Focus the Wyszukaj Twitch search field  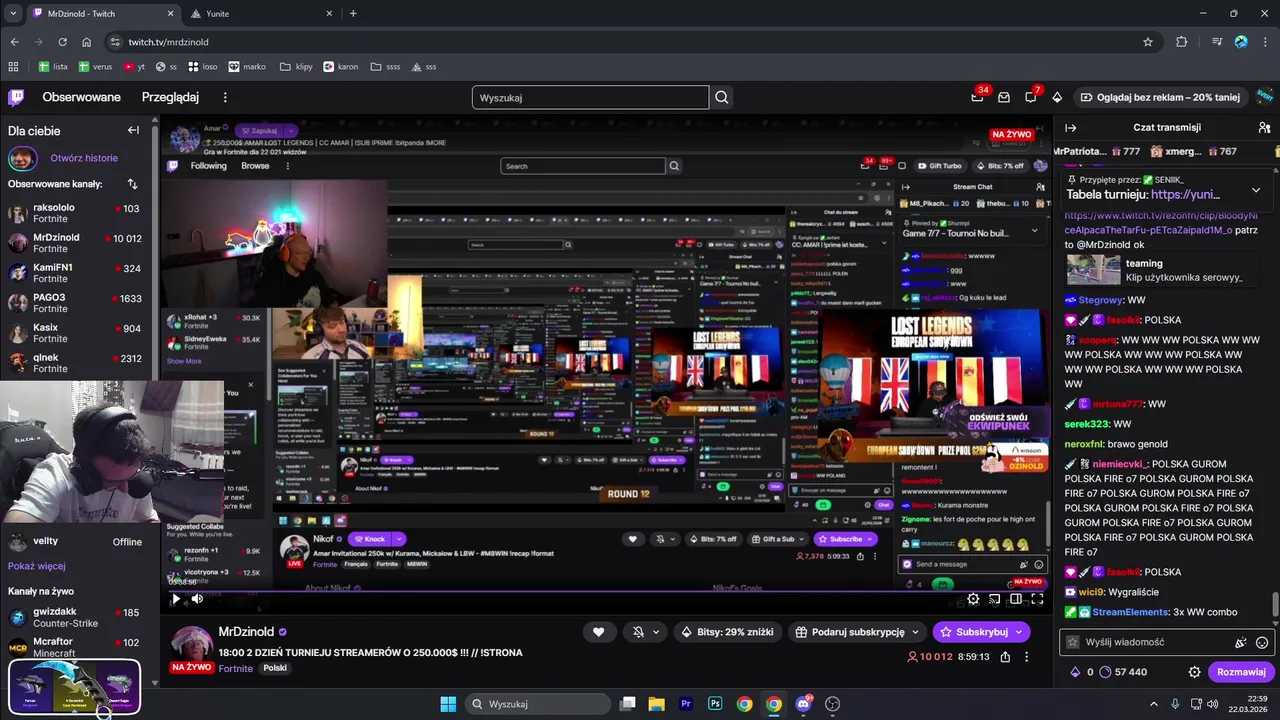click(590, 97)
